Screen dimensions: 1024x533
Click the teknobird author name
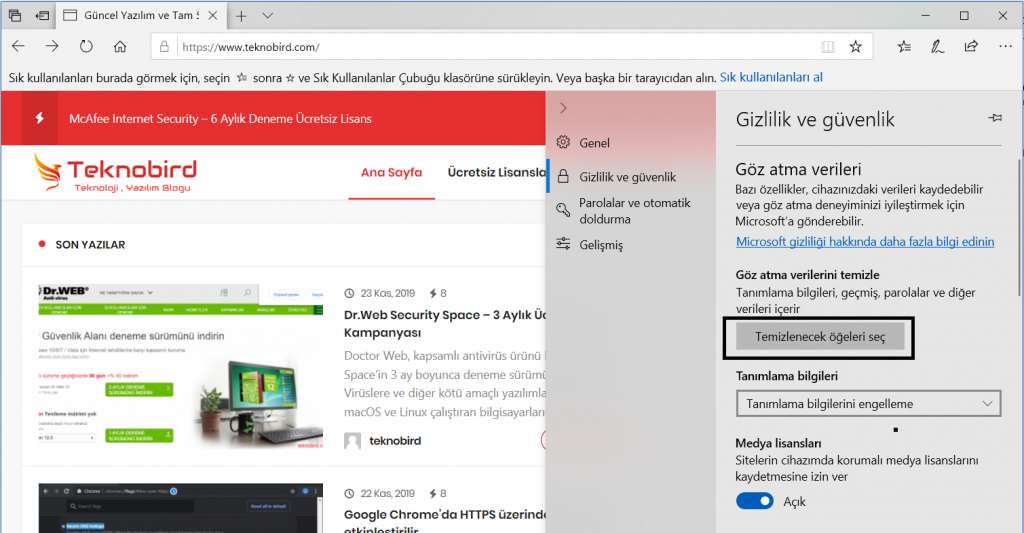(x=395, y=440)
